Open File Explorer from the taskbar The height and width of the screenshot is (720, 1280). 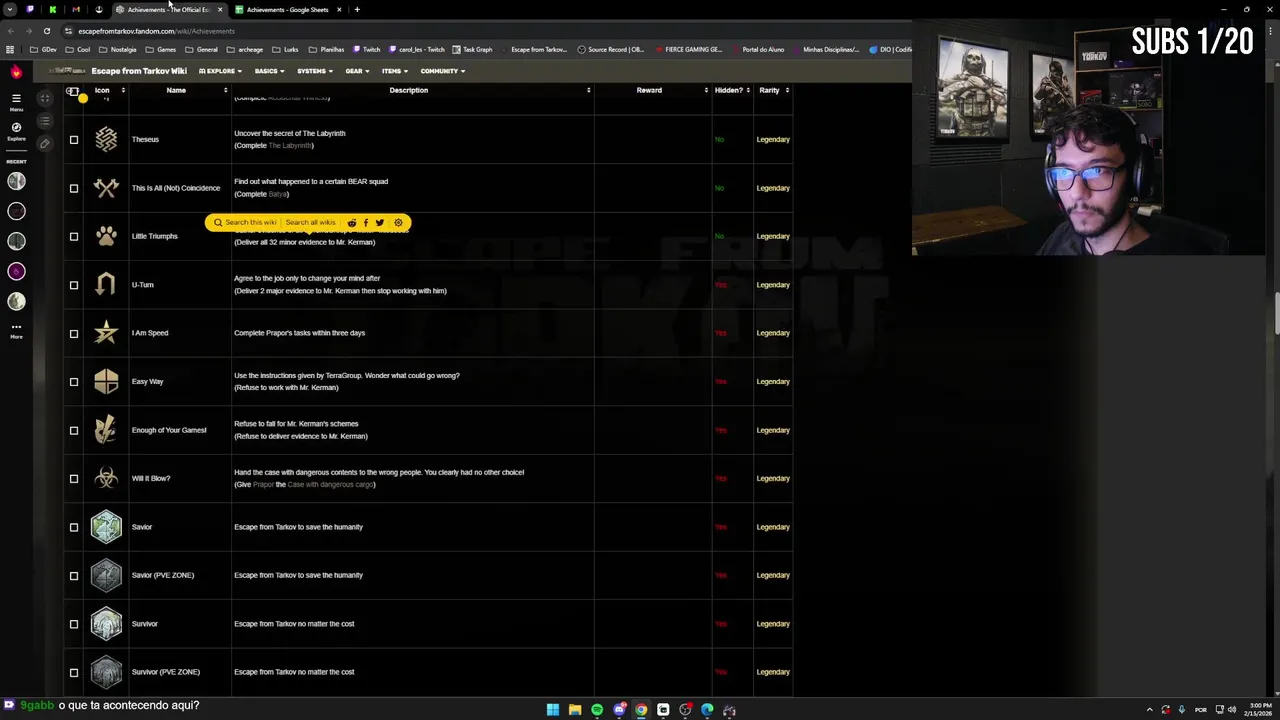pos(575,710)
